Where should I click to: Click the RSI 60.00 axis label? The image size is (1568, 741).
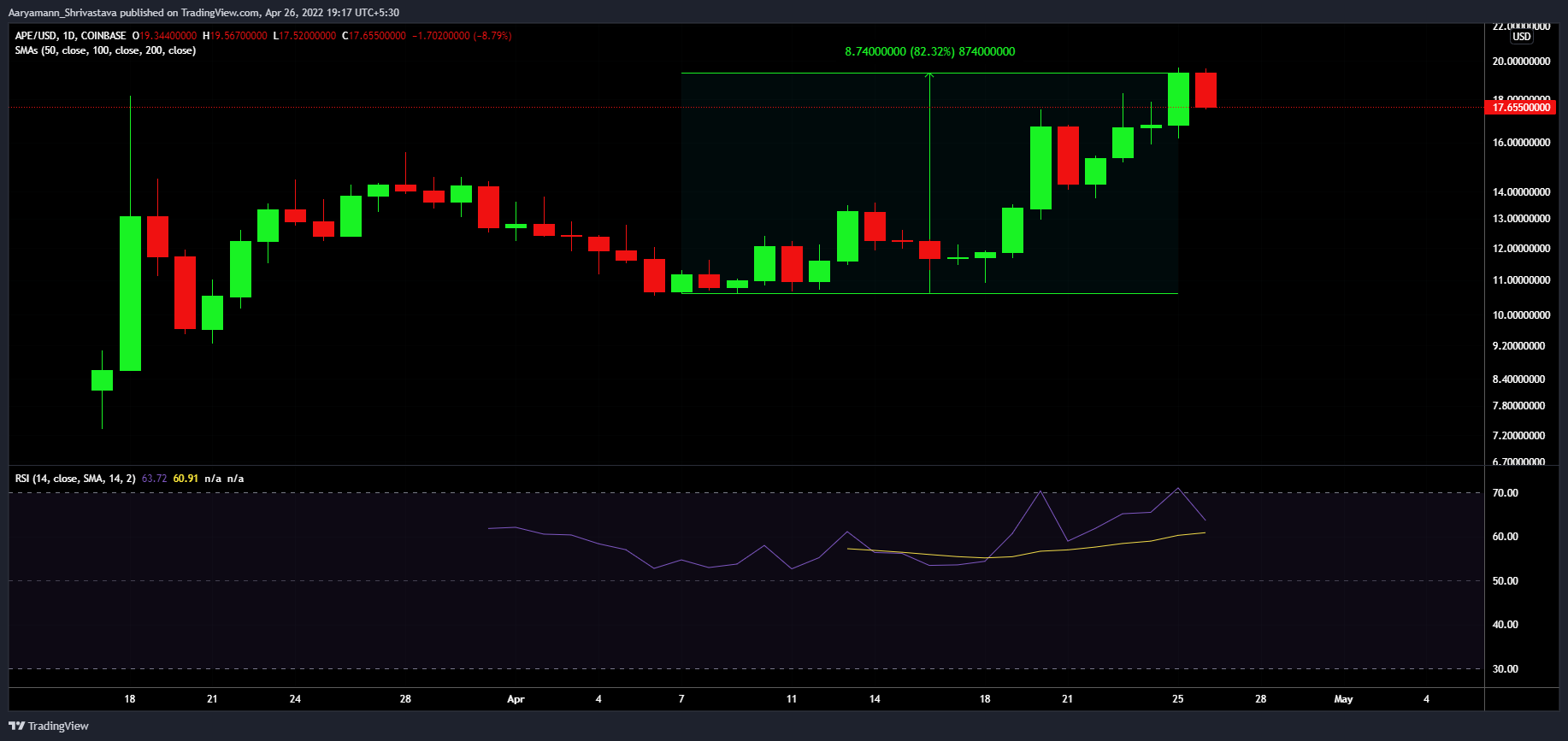[1505, 537]
